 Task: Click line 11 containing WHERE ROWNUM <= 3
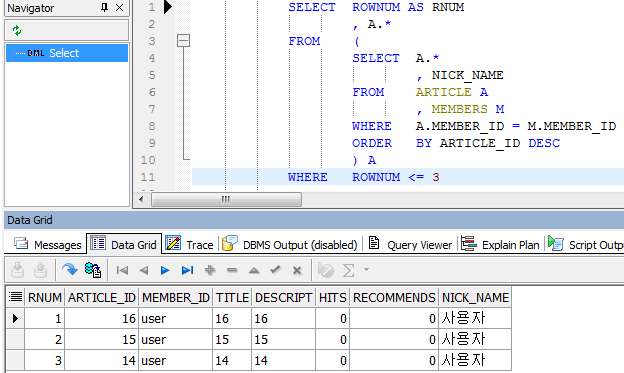click(x=408, y=177)
